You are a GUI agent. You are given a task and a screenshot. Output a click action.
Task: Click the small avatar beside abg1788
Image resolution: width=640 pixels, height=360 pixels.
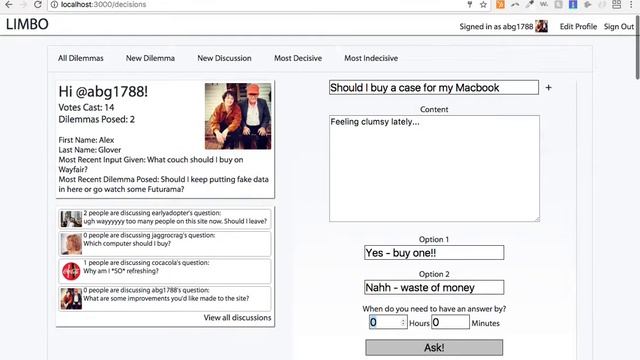pos(541,26)
